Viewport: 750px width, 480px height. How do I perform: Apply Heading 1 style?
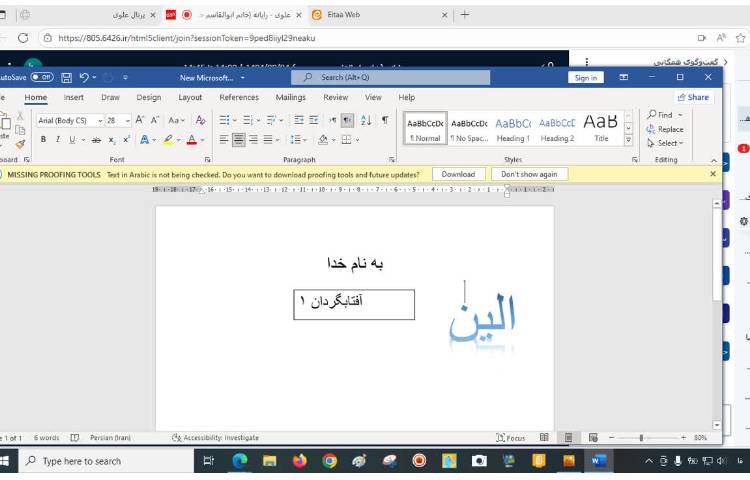tap(513, 129)
